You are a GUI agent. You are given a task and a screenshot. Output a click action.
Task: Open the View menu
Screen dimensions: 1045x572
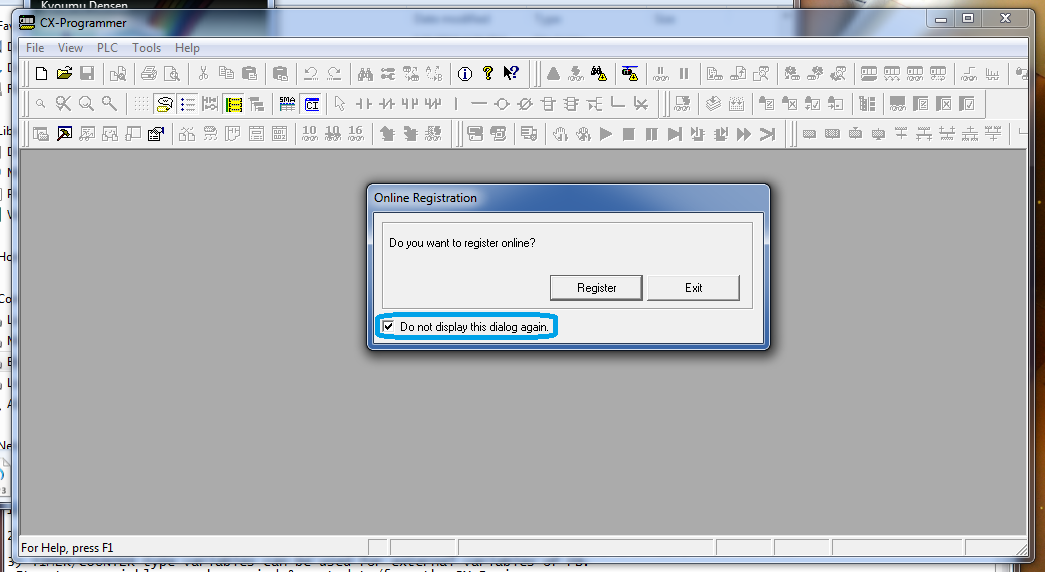[x=70, y=48]
